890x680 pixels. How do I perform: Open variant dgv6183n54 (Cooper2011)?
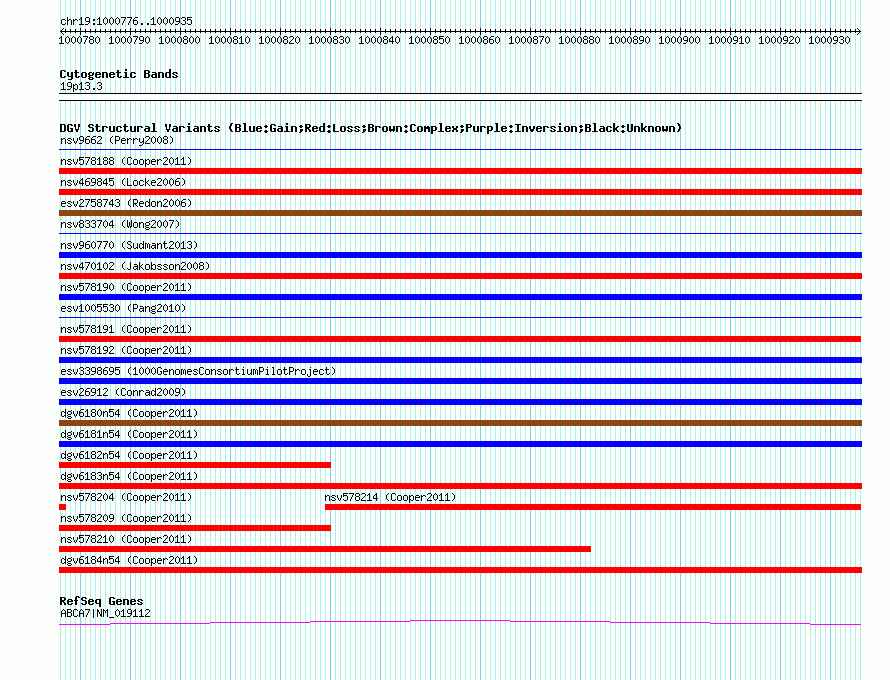click(129, 476)
